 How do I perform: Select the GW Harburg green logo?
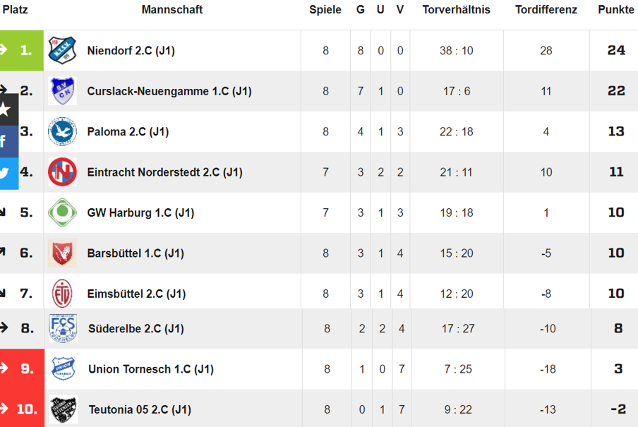pos(62,212)
